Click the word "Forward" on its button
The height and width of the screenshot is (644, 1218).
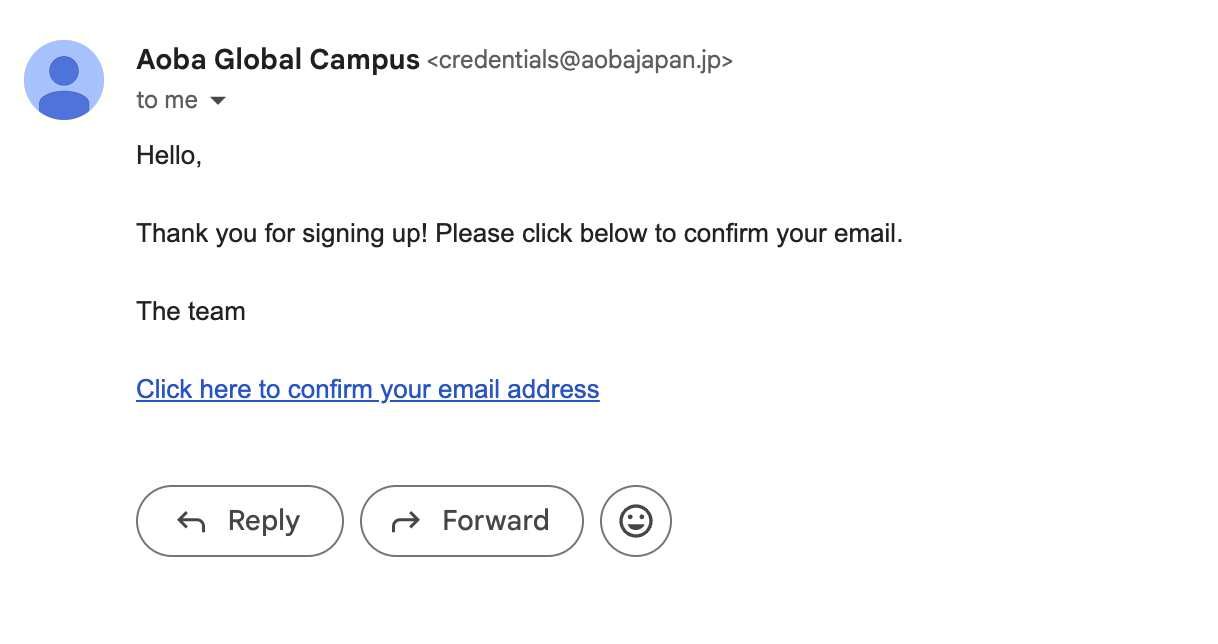click(496, 521)
